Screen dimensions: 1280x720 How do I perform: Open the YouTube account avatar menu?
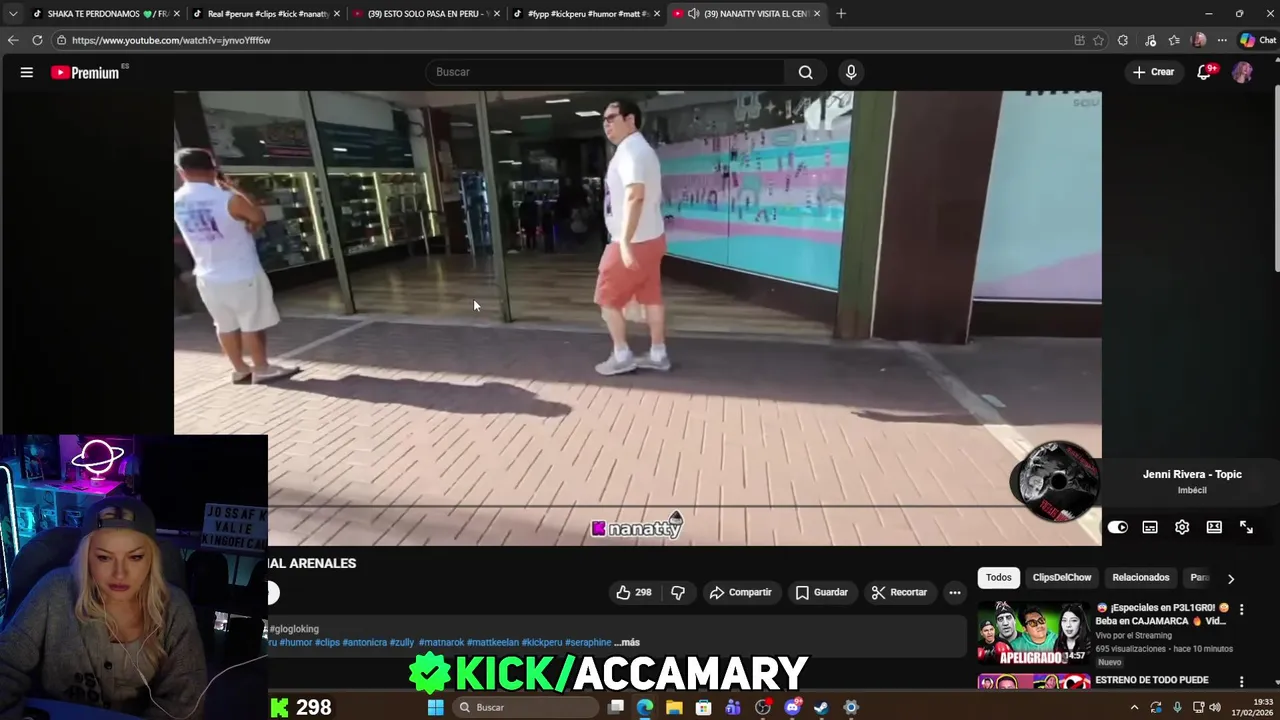coord(1242,72)
